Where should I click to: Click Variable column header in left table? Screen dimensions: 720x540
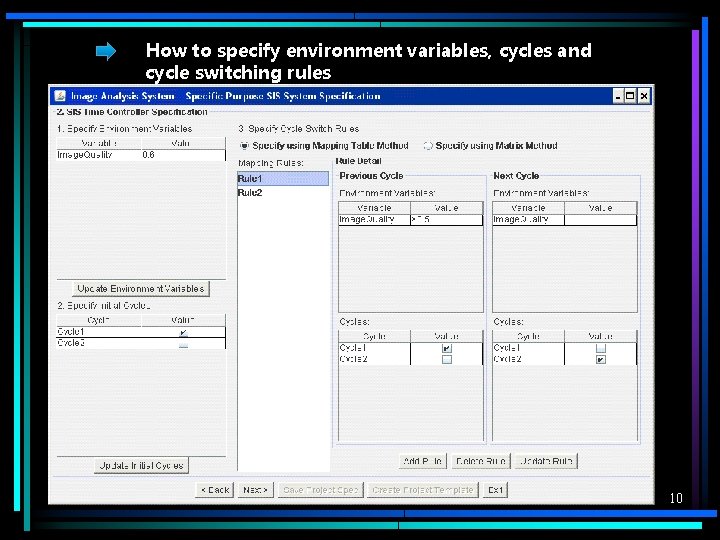(x=99, y=143)
